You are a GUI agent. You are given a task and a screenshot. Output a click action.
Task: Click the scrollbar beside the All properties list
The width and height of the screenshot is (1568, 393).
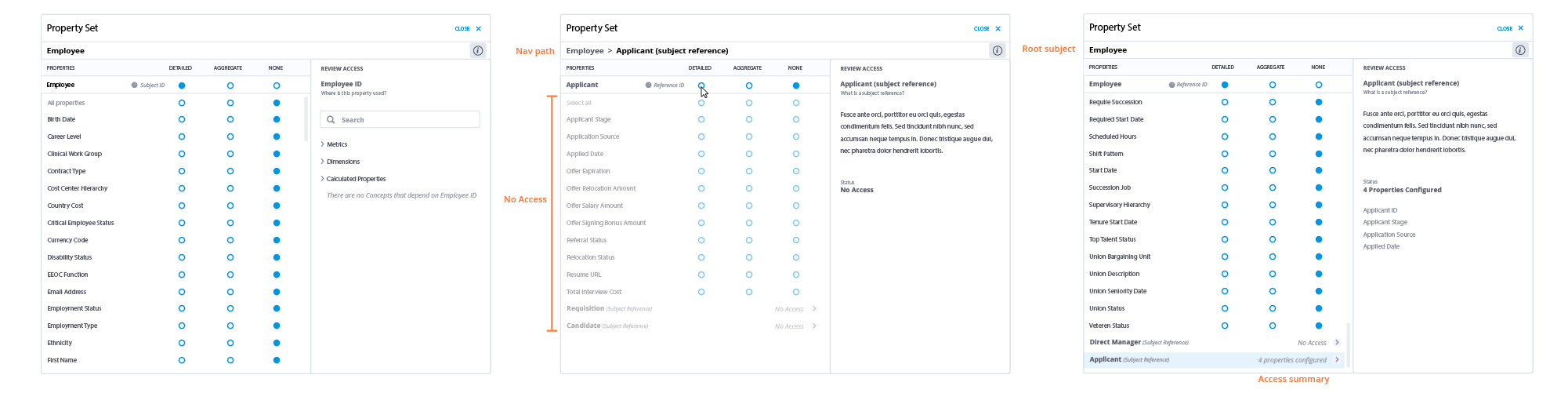(306, 119)
